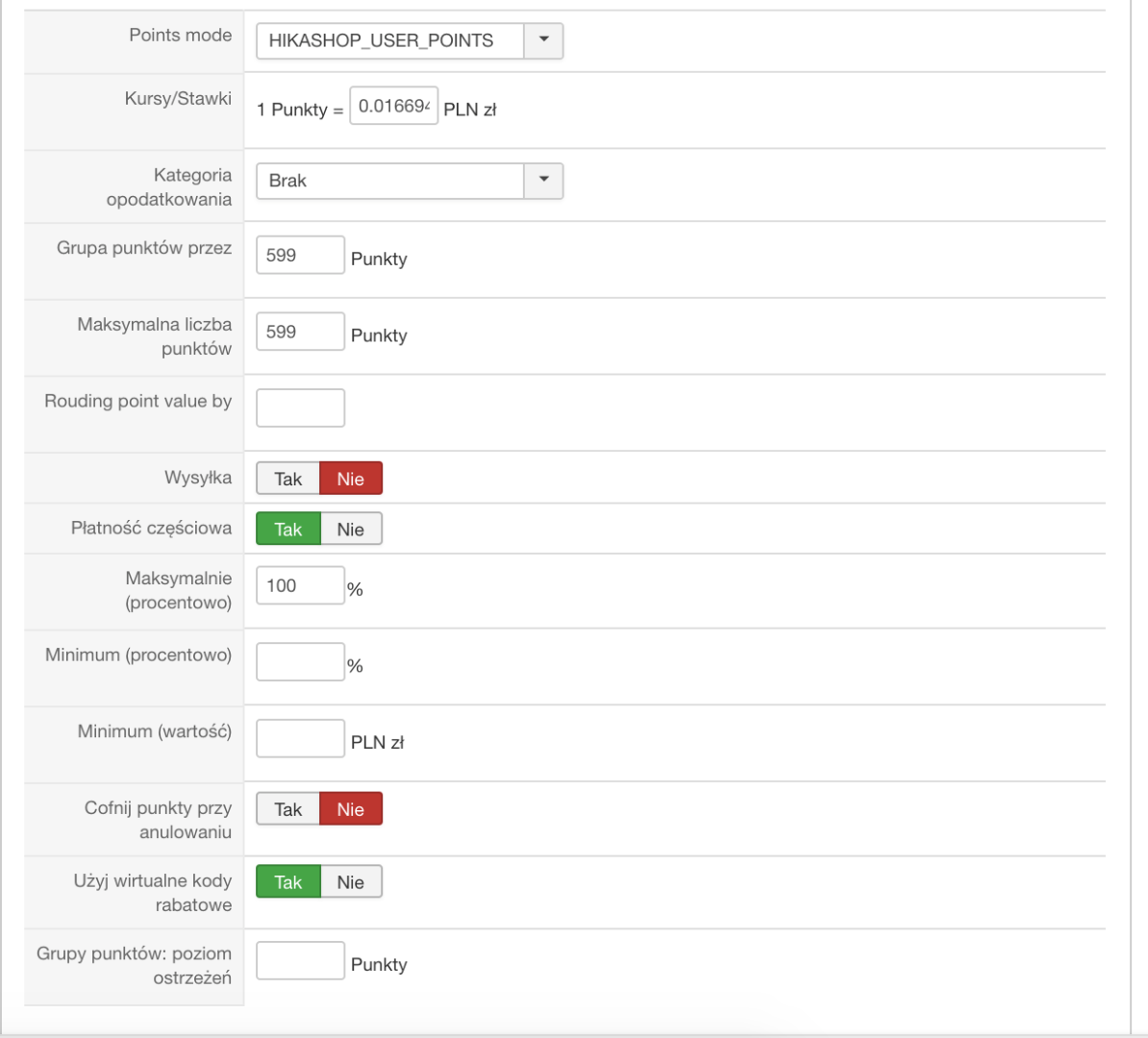The height and width of the screenshot is (1038, 1148).
Task: Set Wysyłka toggle to Nie
Action: [351, 479]
